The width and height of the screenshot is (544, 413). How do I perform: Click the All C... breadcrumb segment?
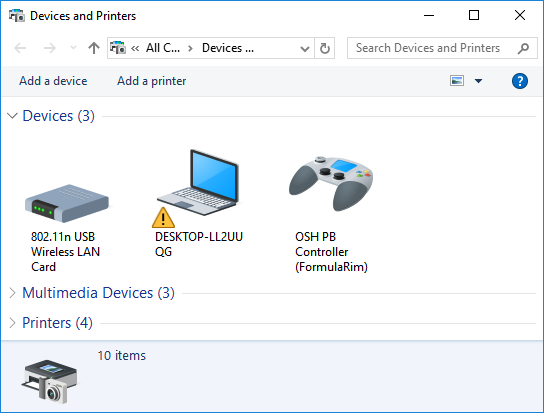163,48
